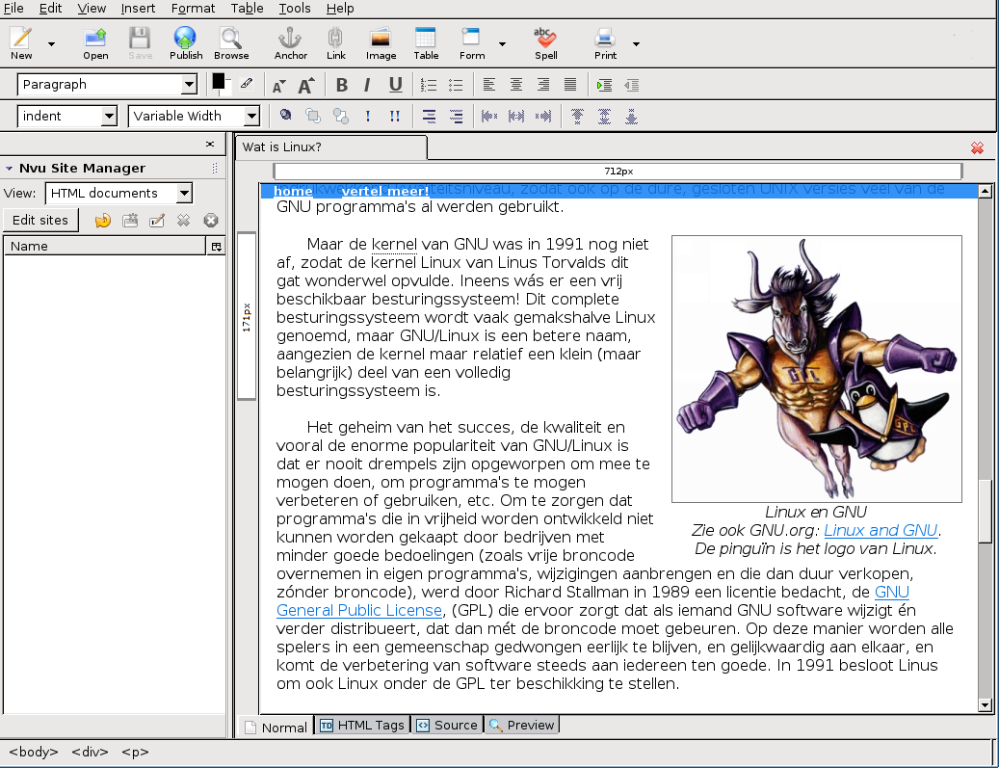Align text left

click(489, 85)
